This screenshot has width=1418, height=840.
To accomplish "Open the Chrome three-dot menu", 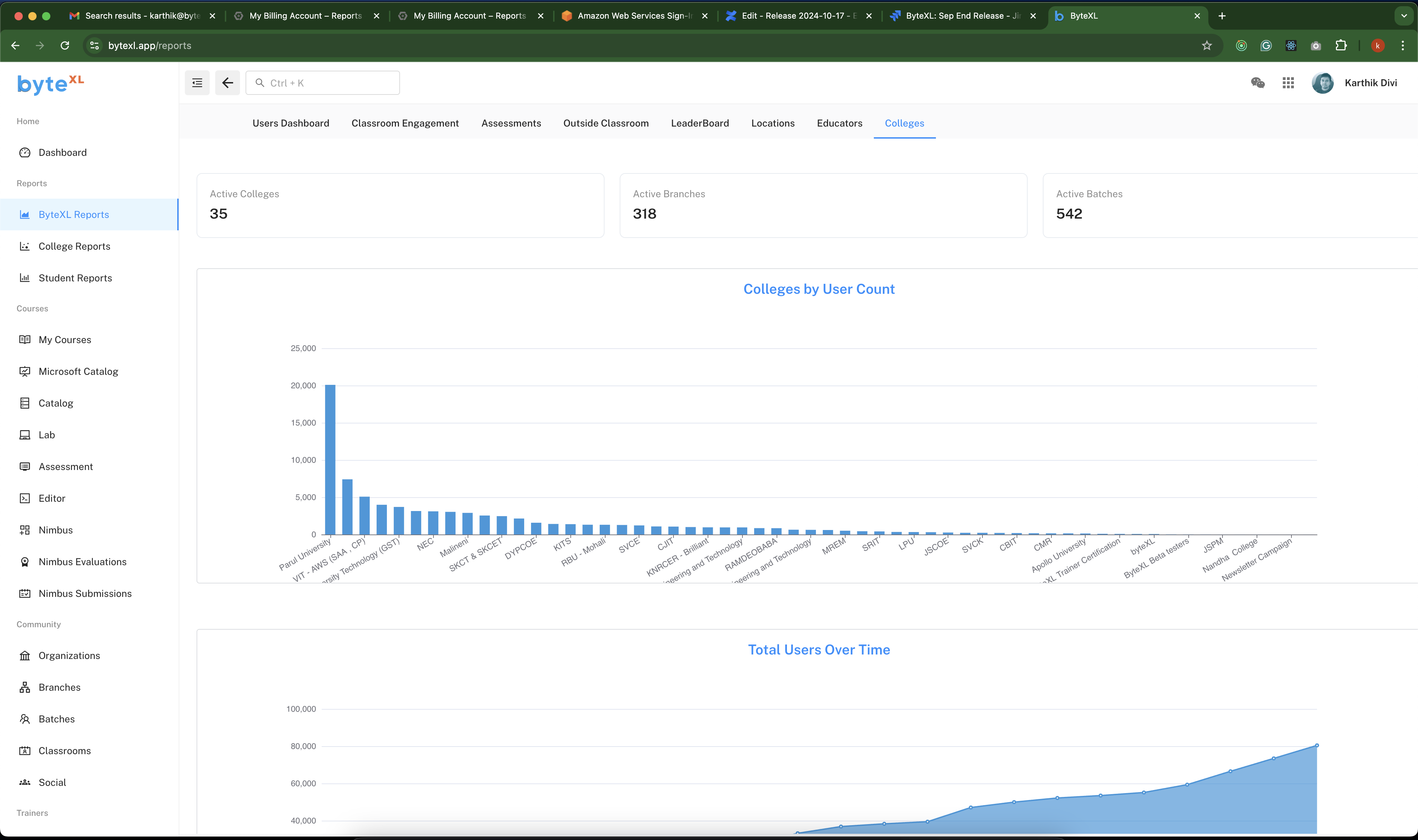I will coord(1402,46).
